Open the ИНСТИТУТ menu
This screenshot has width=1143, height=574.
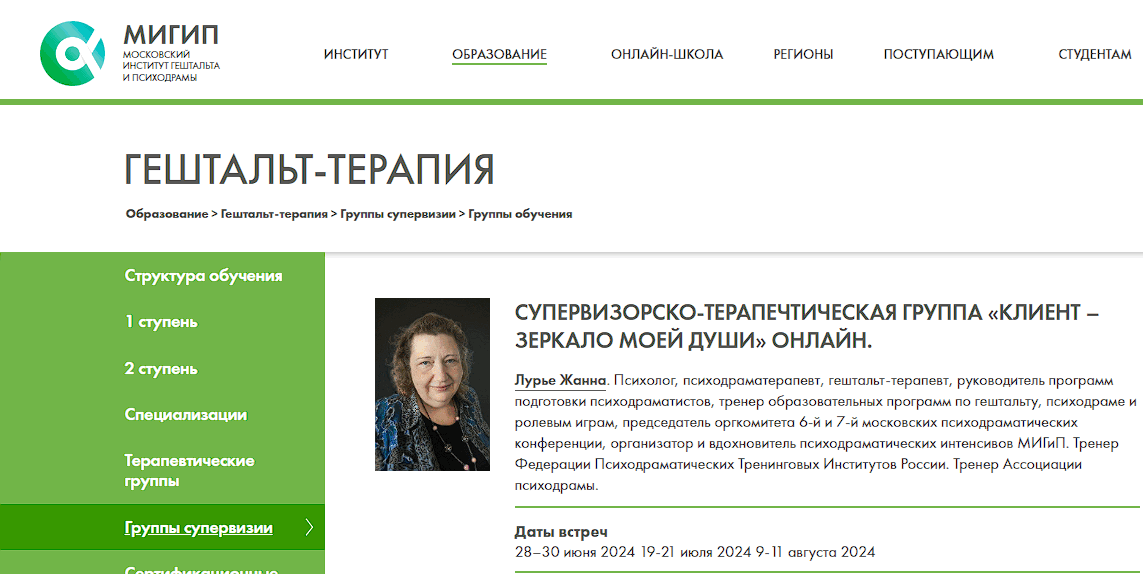tap(356, 54)
